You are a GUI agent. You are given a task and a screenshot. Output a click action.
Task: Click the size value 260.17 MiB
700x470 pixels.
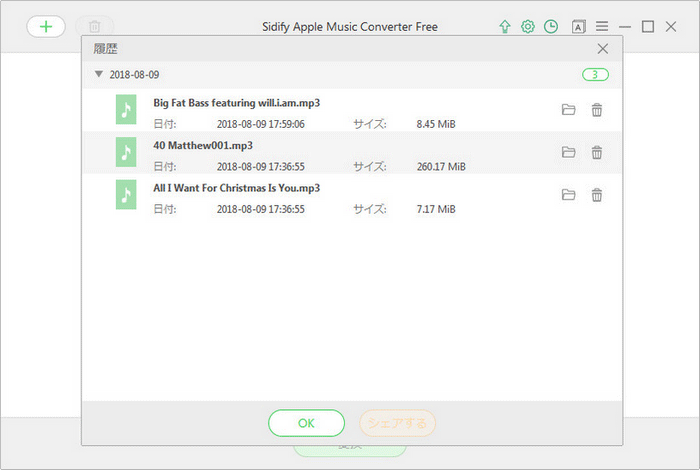[441, 166]
